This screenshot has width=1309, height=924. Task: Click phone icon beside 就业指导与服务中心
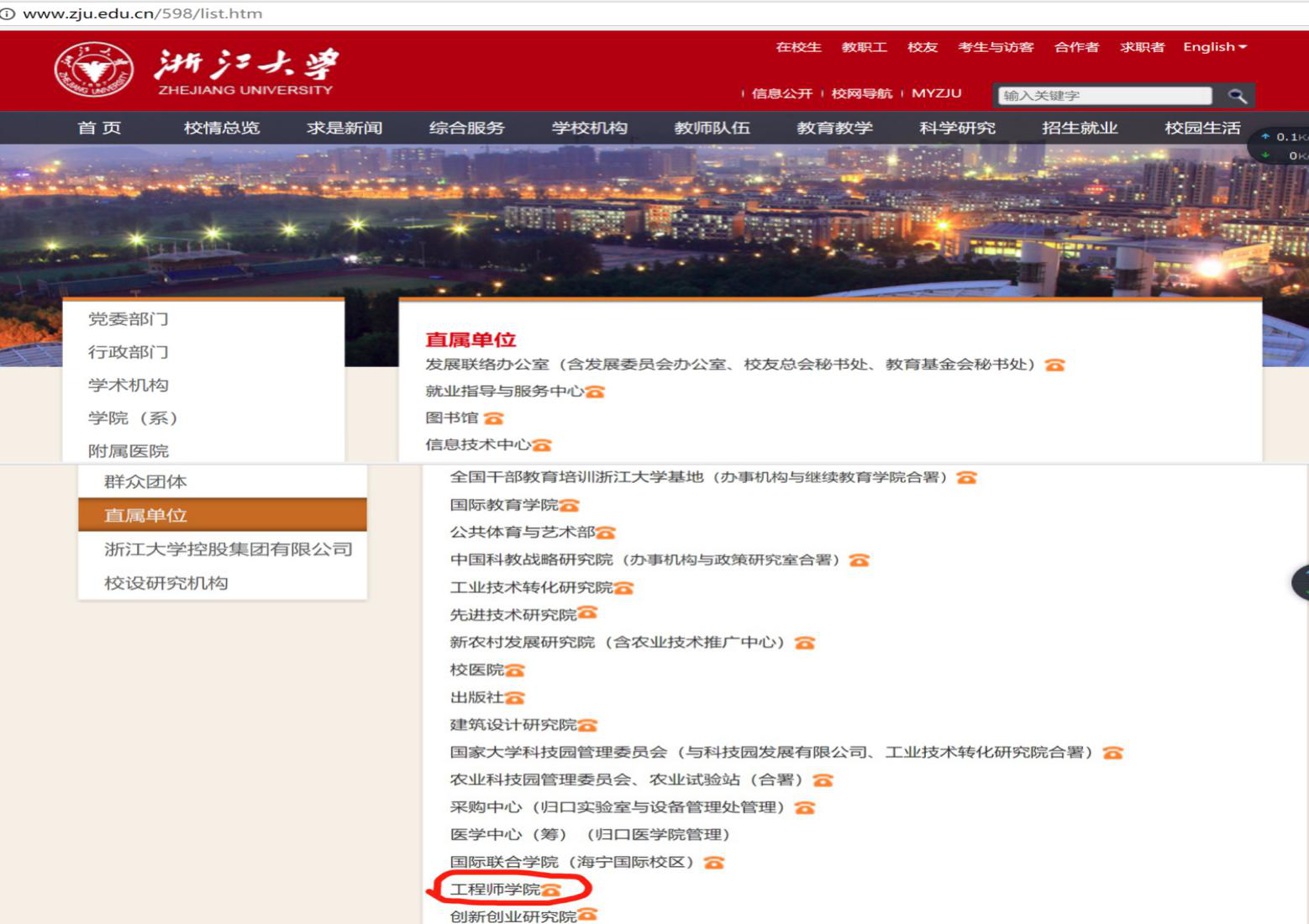(x=595, y=391)
